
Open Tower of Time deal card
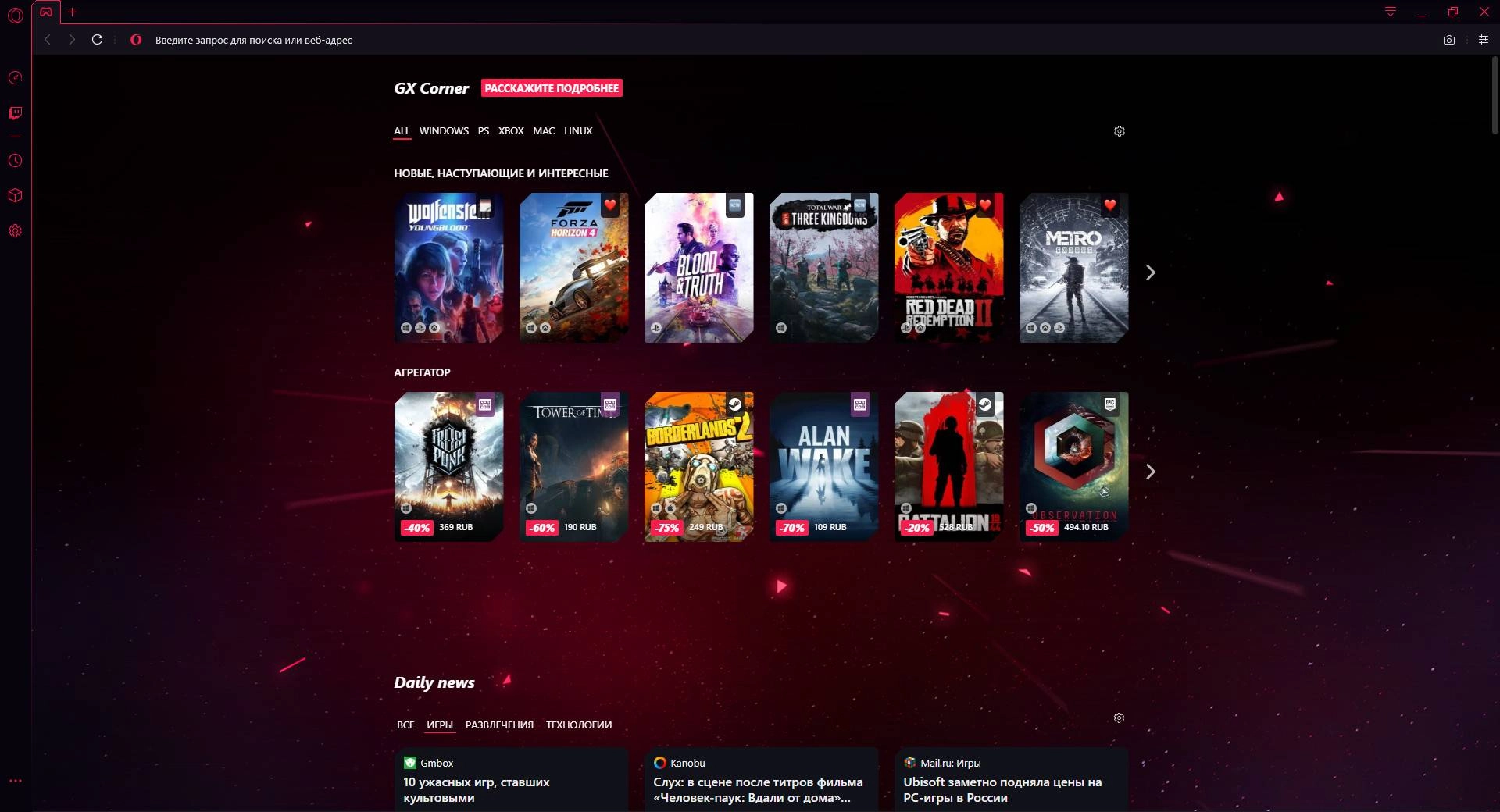tap(573, 467)
